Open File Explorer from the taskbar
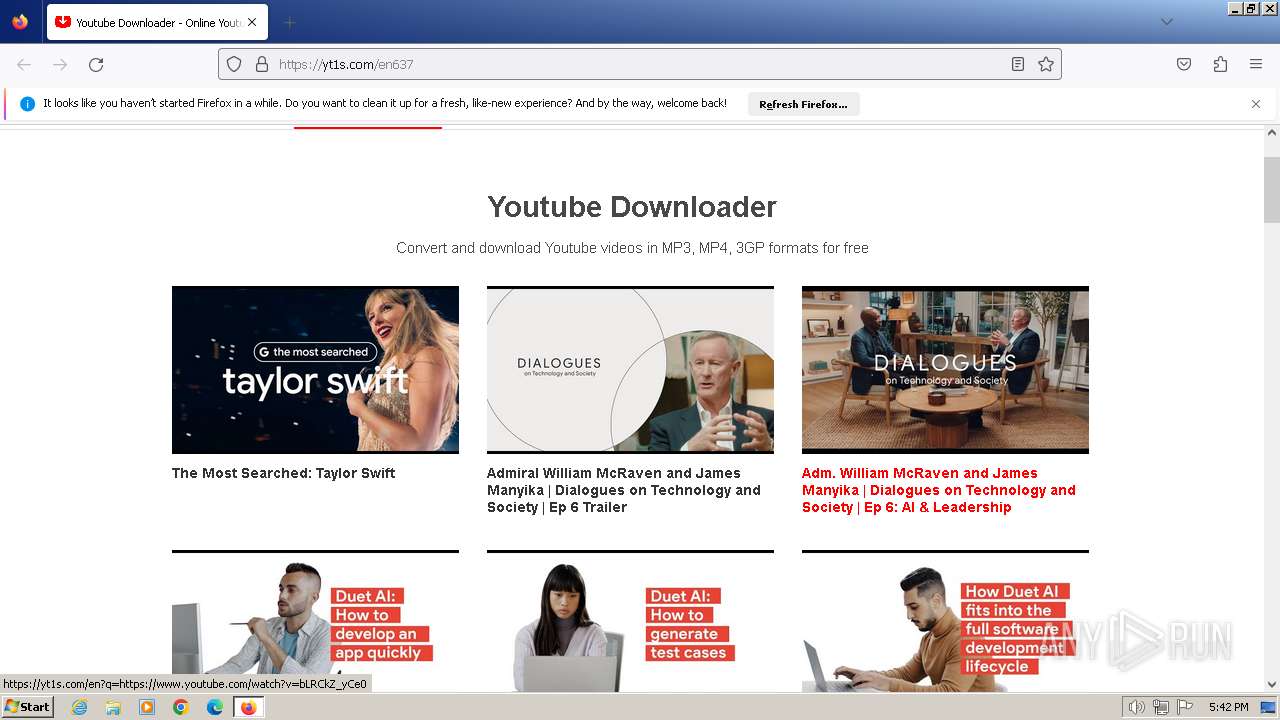 click(113, 707)
